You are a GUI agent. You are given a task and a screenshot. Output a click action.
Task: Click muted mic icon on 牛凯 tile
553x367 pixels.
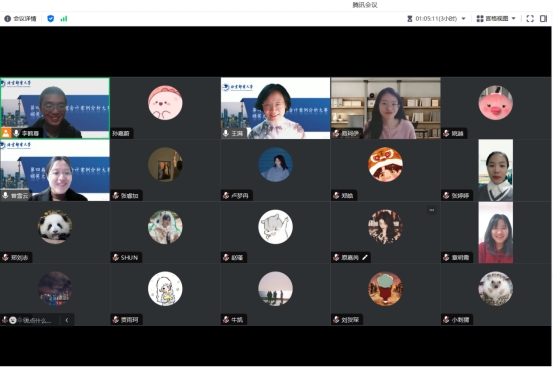pos(226,320)
